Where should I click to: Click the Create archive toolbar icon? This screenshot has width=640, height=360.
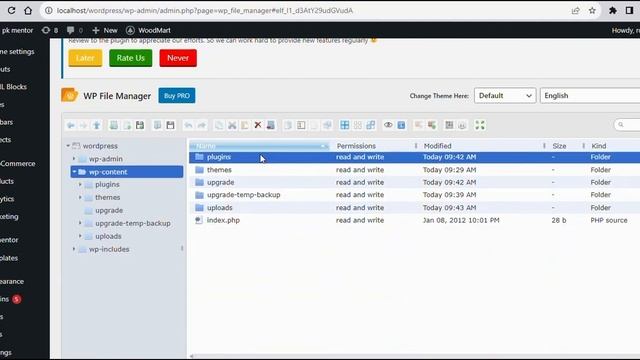click(x=432, y=125)
